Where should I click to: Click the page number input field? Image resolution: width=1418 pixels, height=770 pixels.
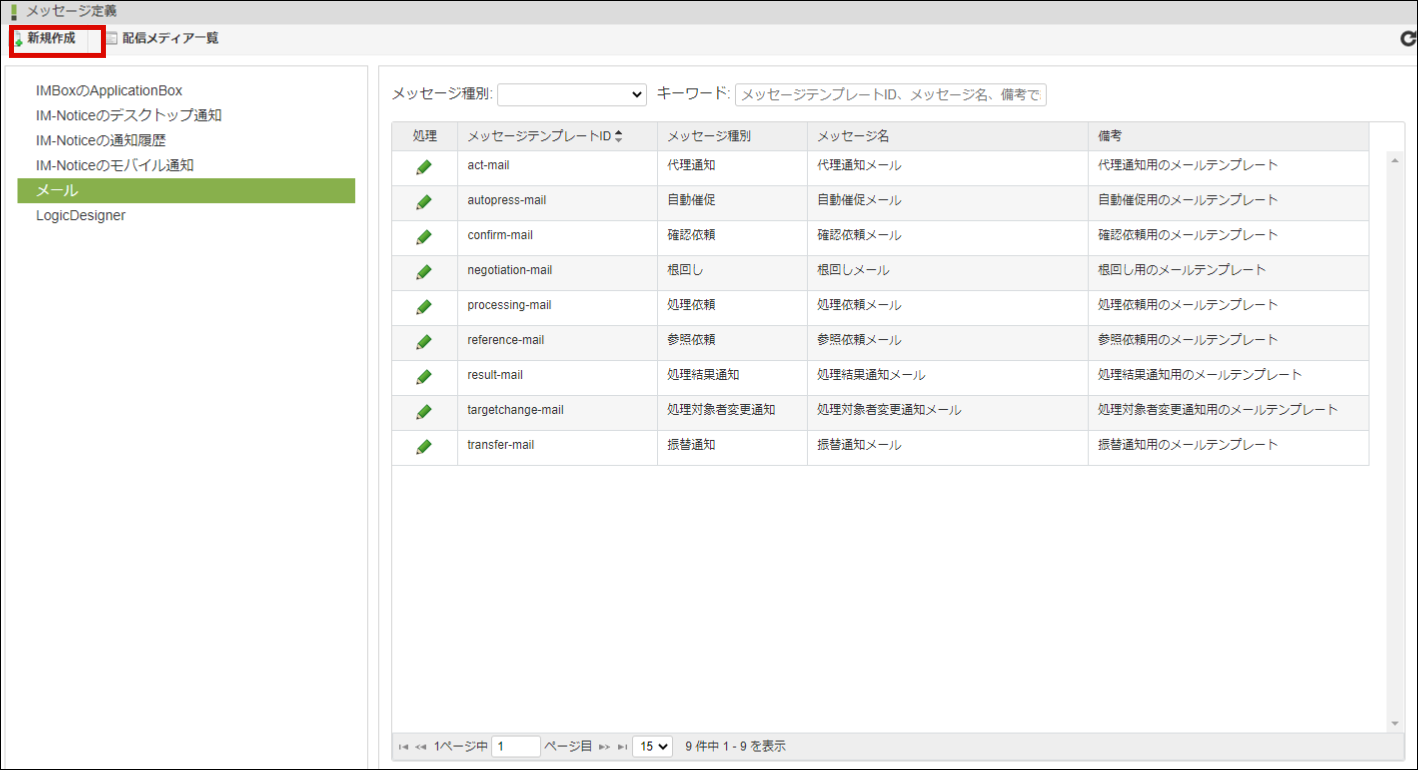click(516, 746)
